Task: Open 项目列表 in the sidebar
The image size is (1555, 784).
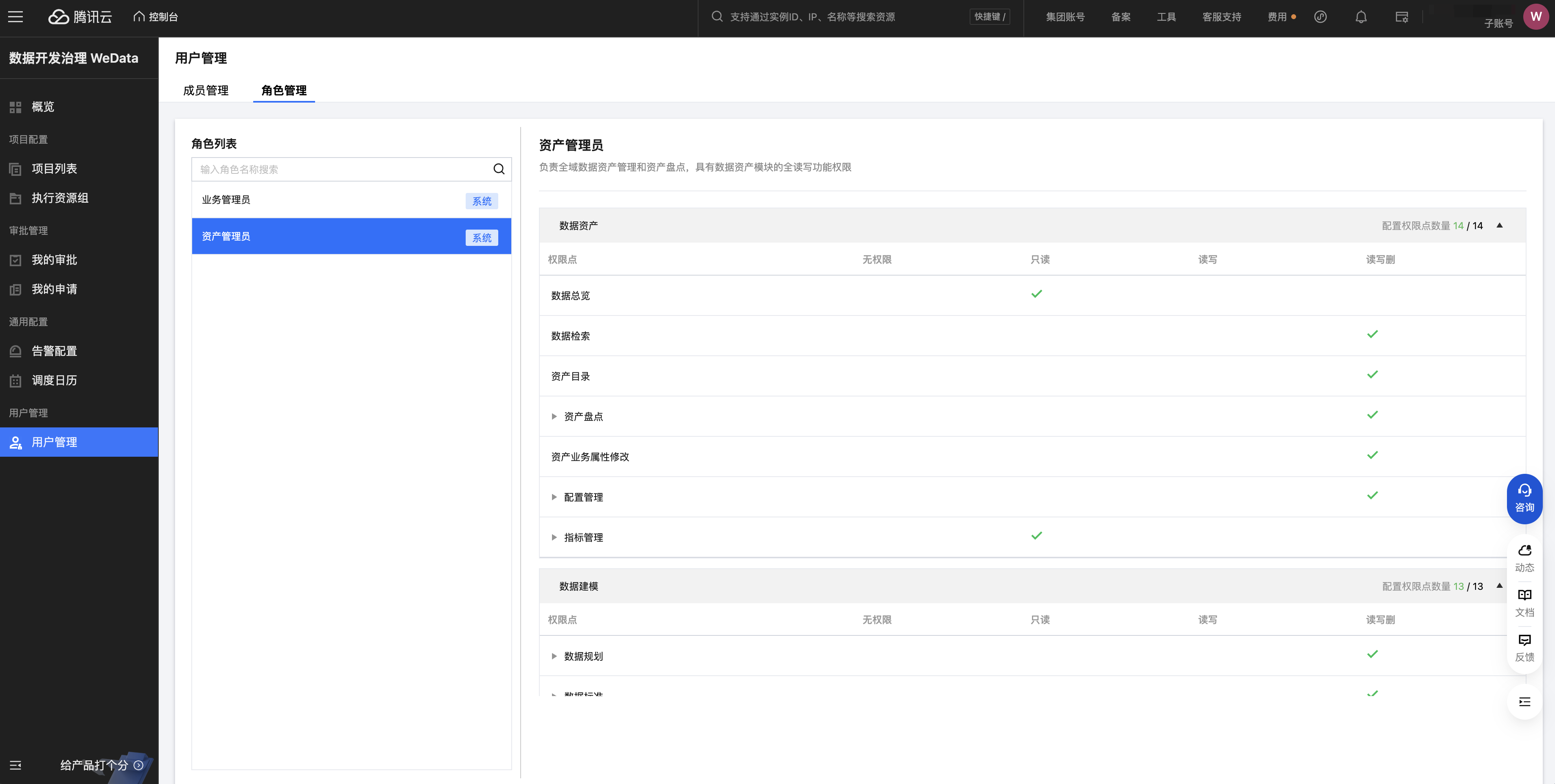Action: coord(54,169)
